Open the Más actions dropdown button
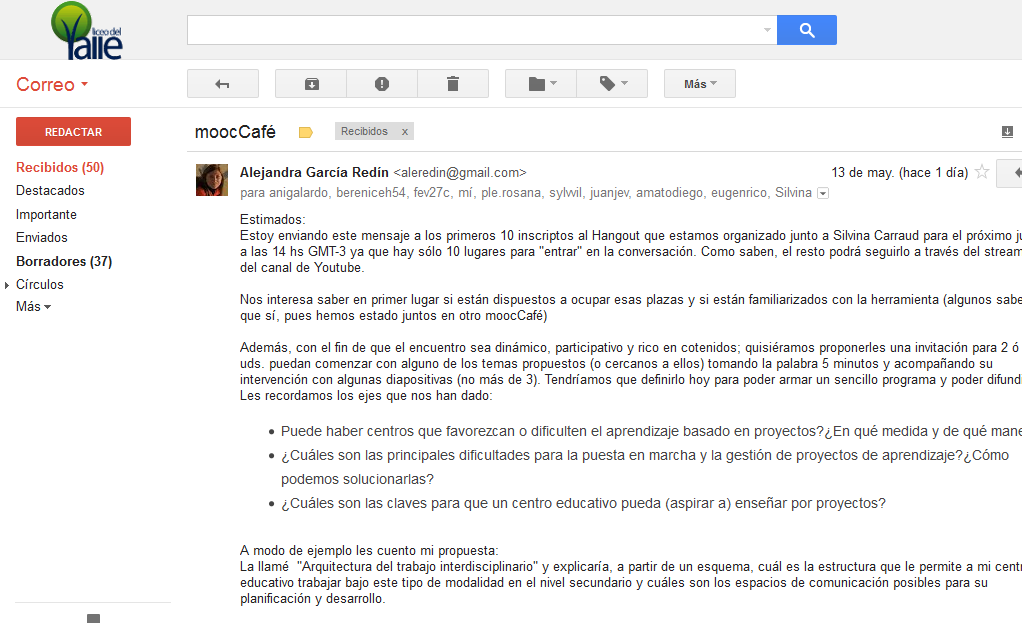The image size is (1022, 623). pos(699,84)
